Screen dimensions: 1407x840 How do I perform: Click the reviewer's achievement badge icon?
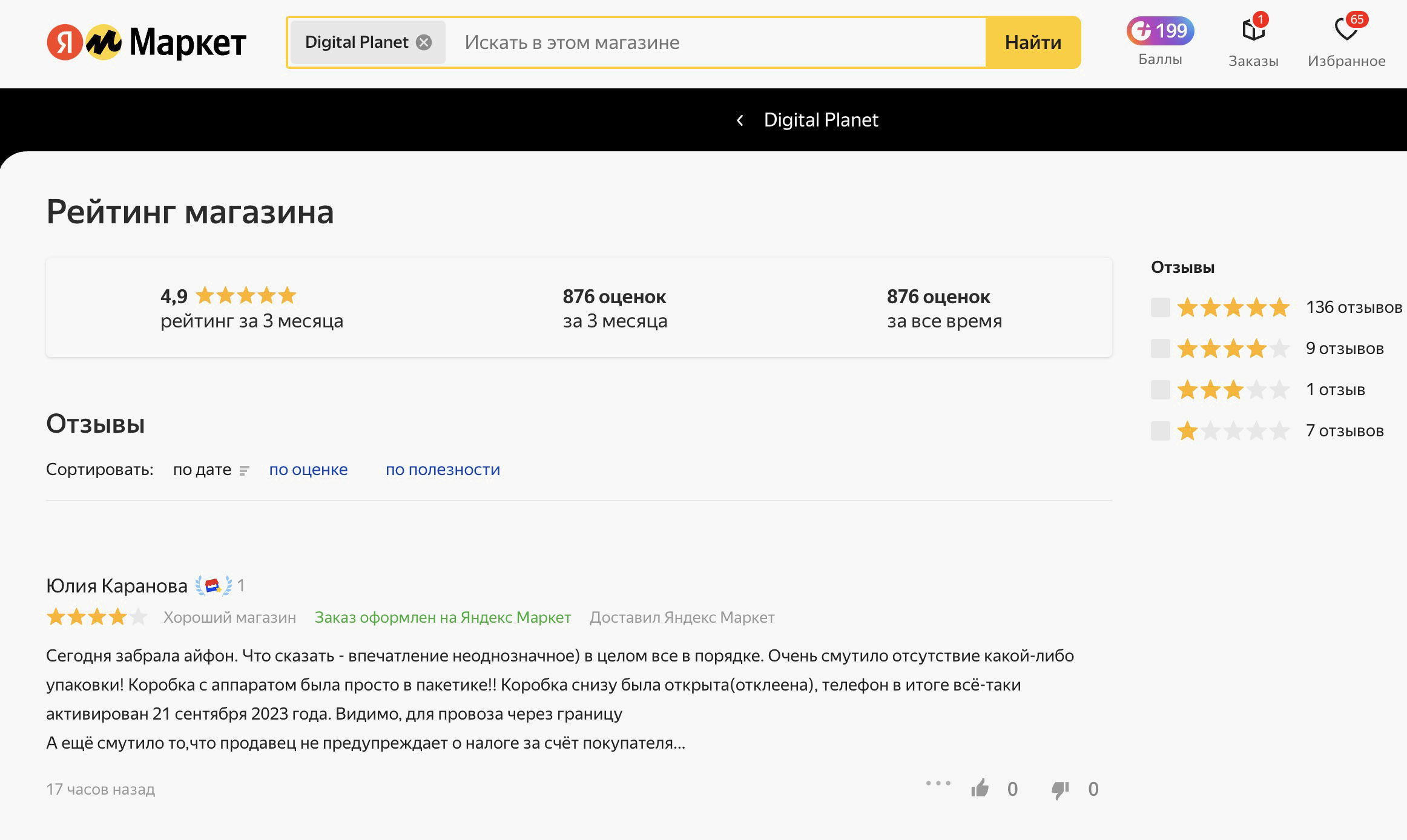click(213, 585)
